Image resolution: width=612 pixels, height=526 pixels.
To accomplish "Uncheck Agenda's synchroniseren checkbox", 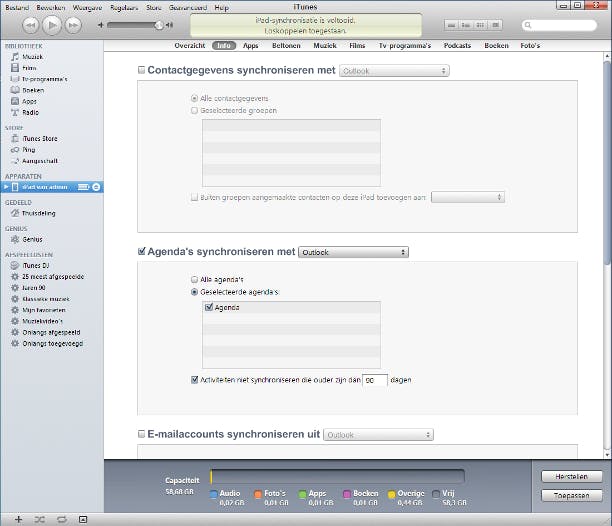I will (141, 251).
